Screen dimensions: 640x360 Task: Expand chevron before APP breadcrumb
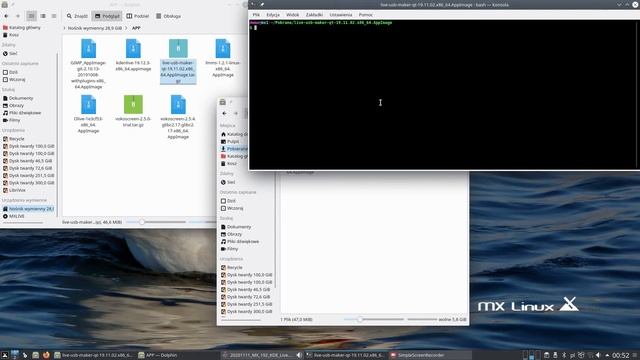[127, 28]
